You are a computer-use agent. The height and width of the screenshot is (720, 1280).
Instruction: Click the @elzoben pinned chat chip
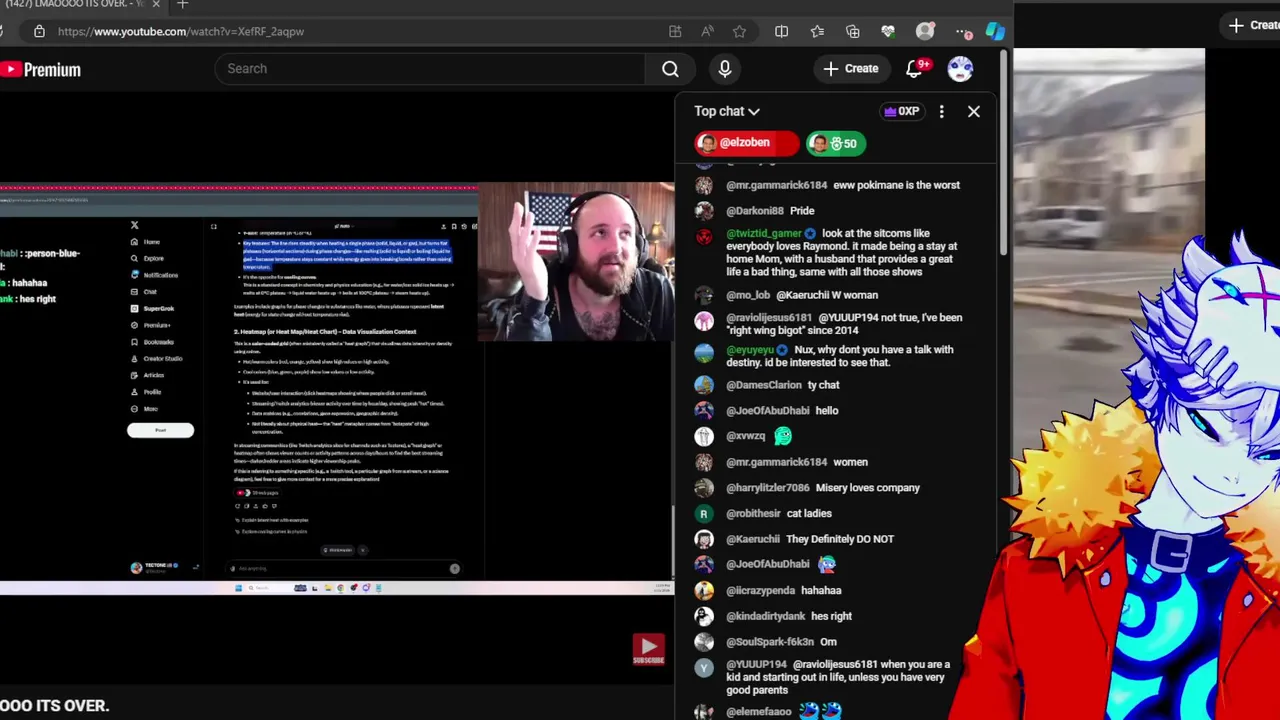coord(746,143)
